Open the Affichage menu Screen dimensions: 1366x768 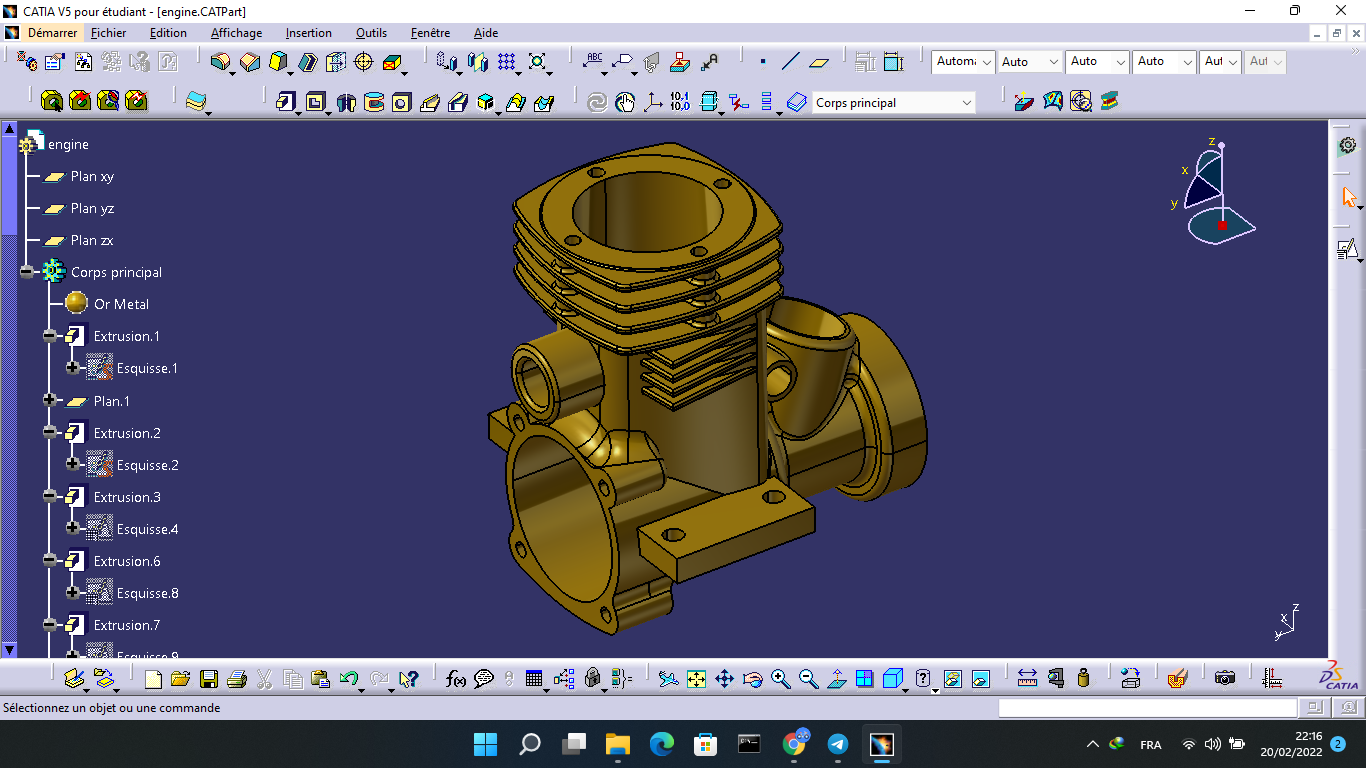(x=236, y=33)
